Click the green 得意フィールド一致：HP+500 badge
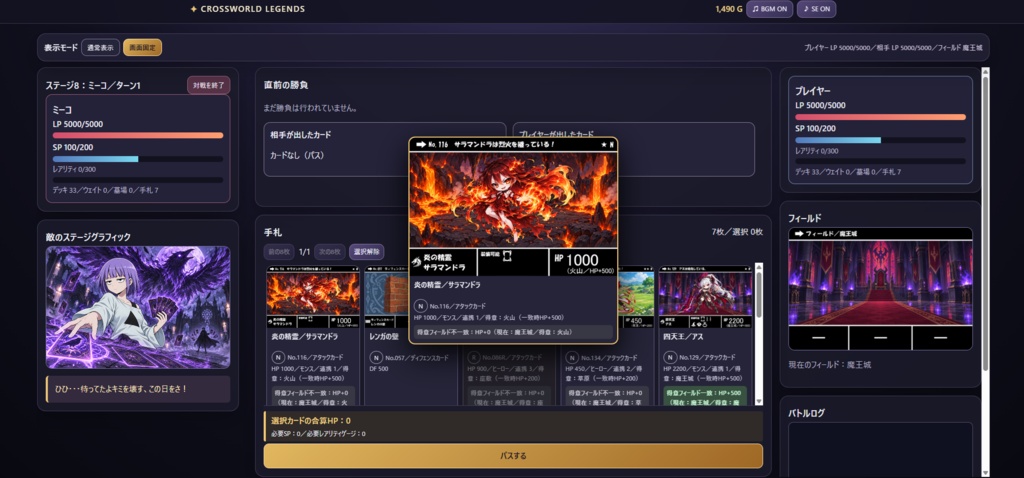 pos(705,396)
